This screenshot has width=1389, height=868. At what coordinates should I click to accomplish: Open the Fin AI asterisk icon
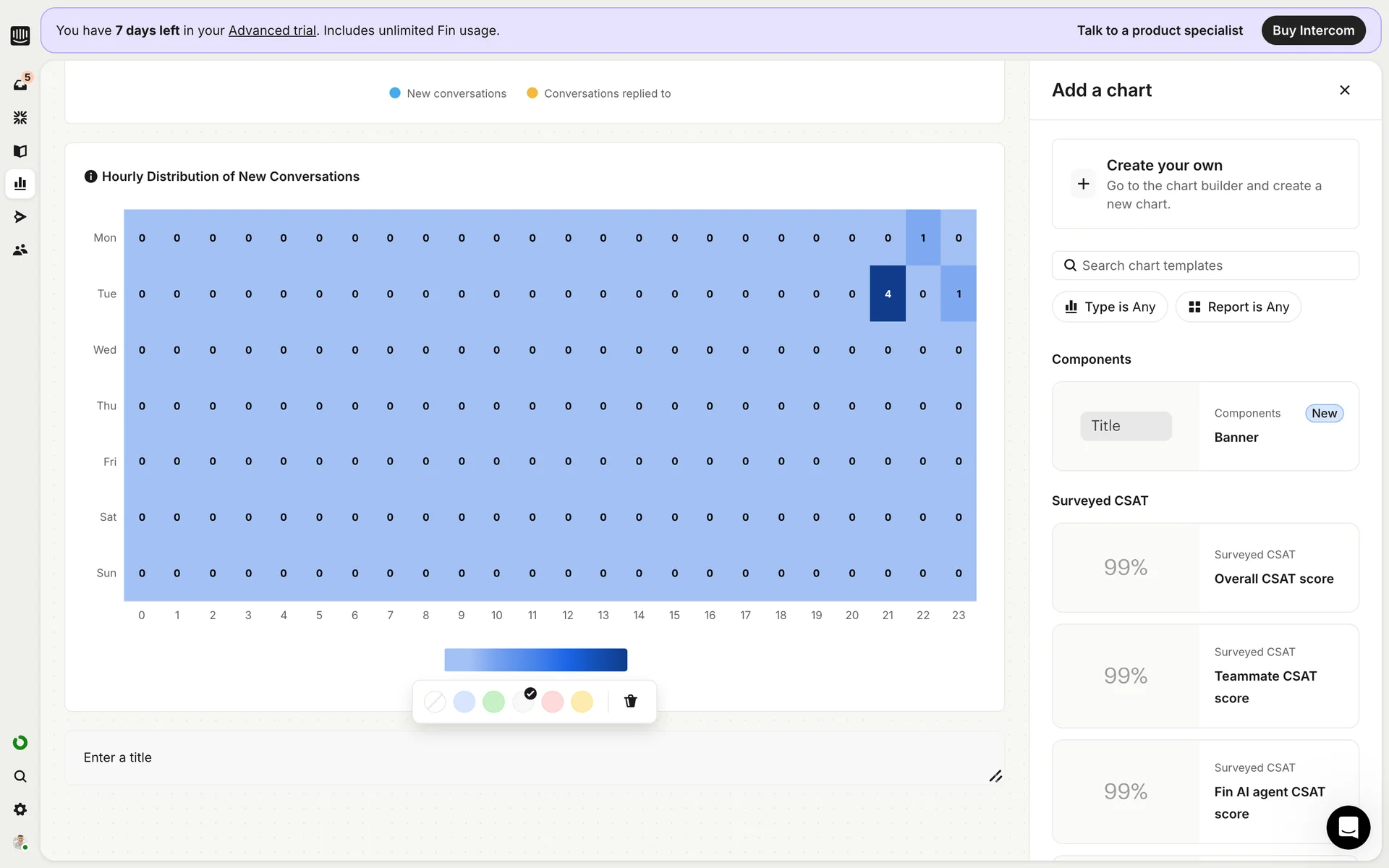pyautogui.click(x=20, y=117)
